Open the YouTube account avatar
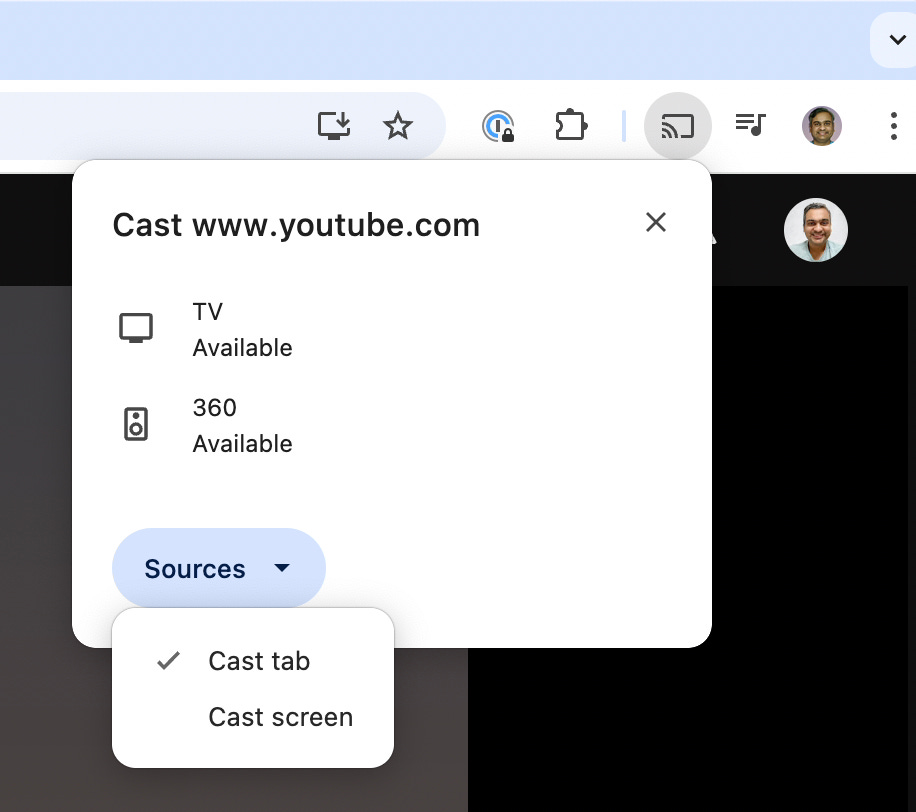 (x=816, y=230)
